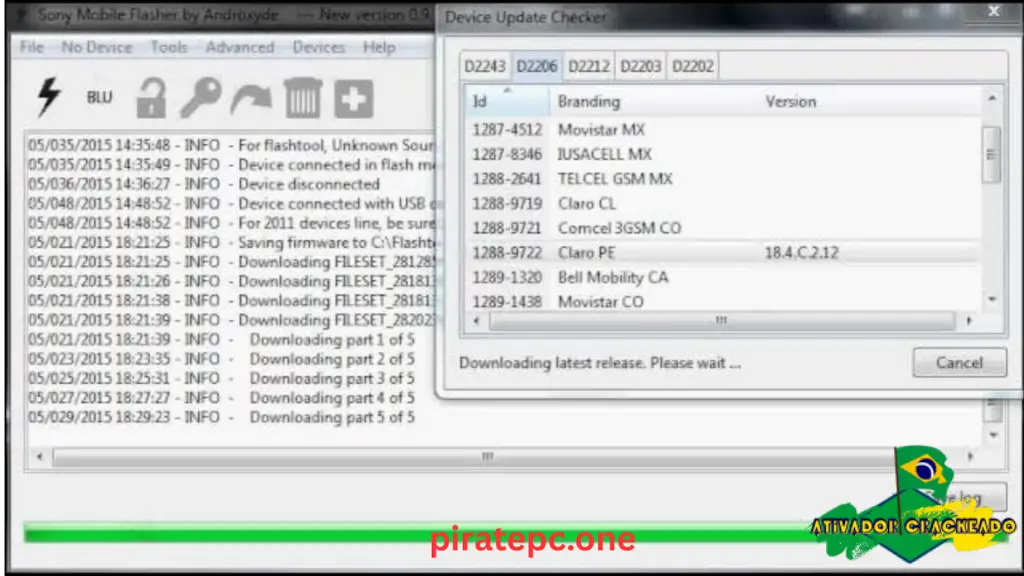
Task: Select the Claro CL row
Action: [723, 204]
